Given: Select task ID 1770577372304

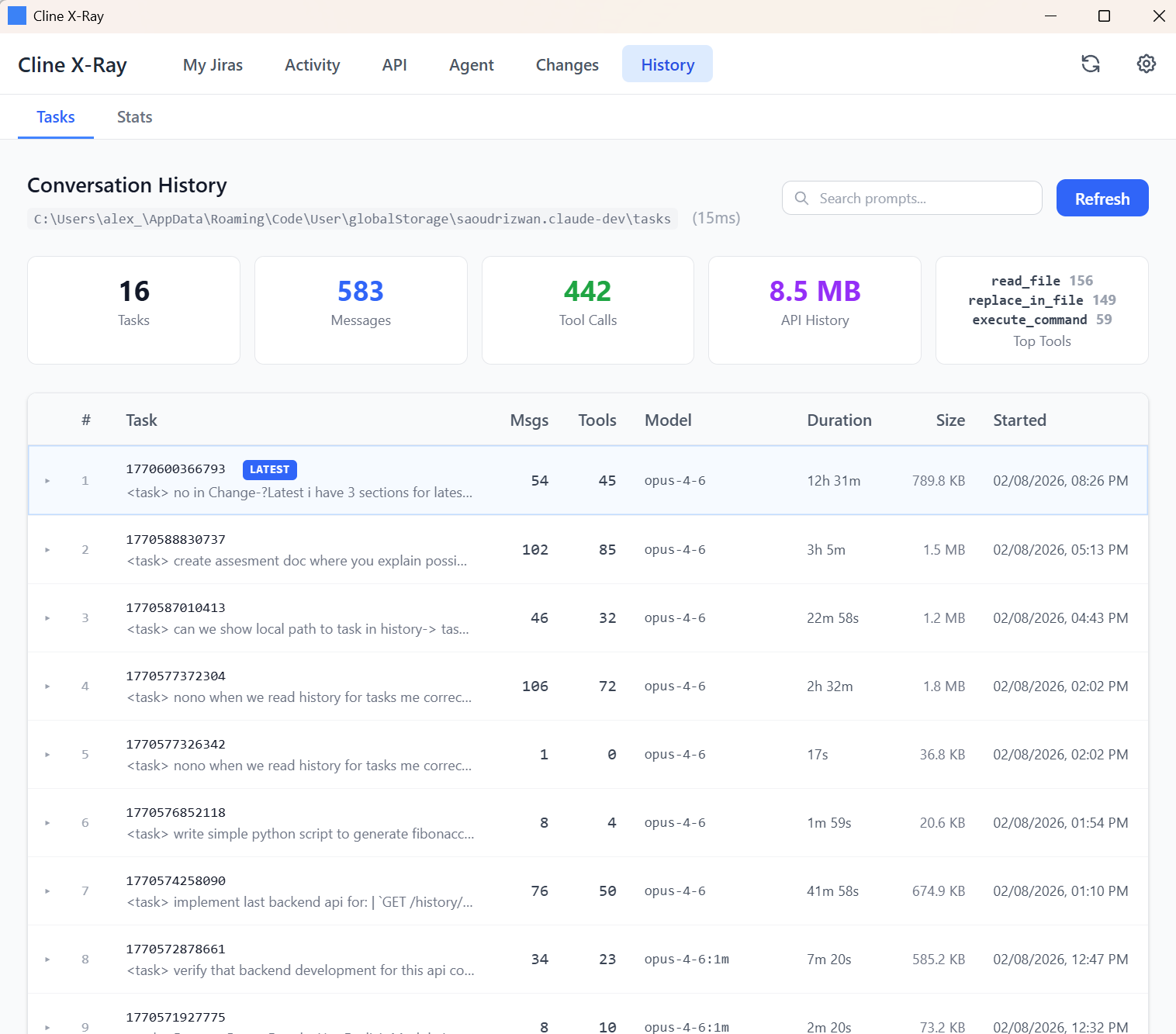Looking at the screenshot, I should pos(175,676).
